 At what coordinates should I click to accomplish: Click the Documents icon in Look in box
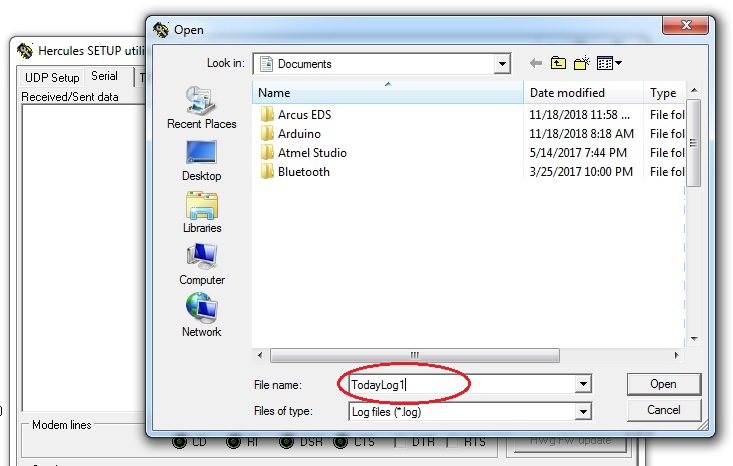coord(266,64)
